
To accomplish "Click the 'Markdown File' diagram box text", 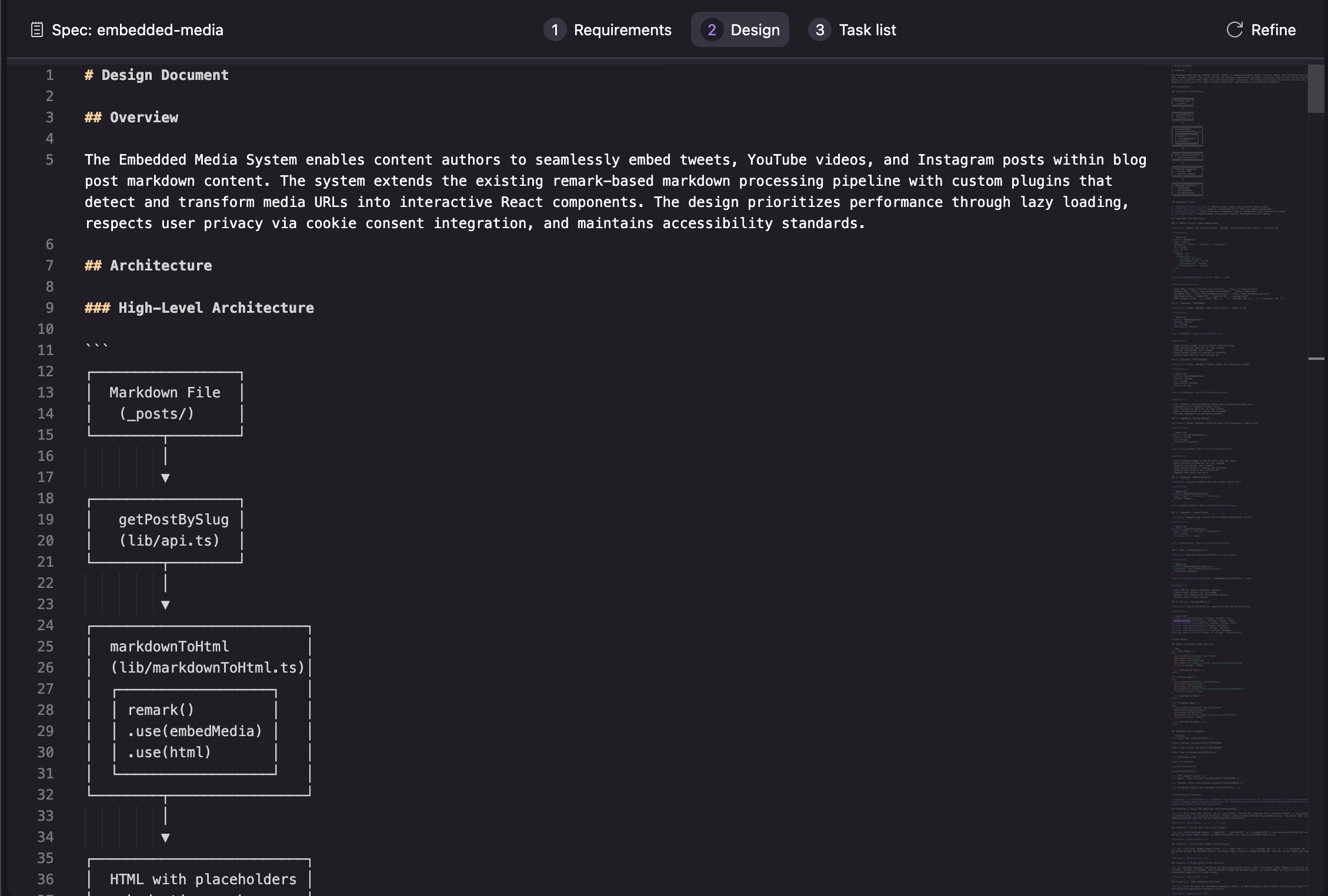I will coord(165,393).
